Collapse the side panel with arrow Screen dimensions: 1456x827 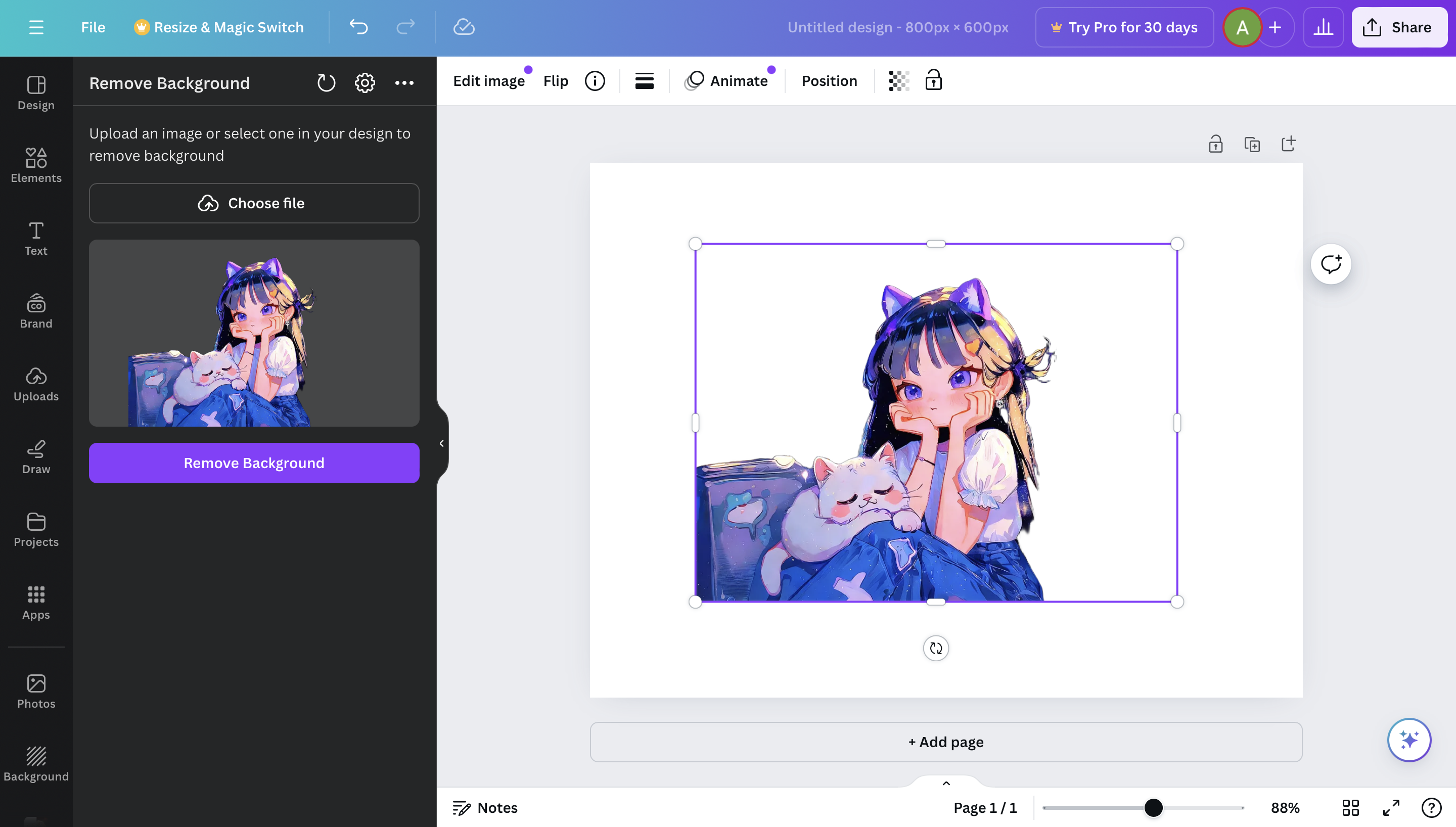(x=441, y=443)
